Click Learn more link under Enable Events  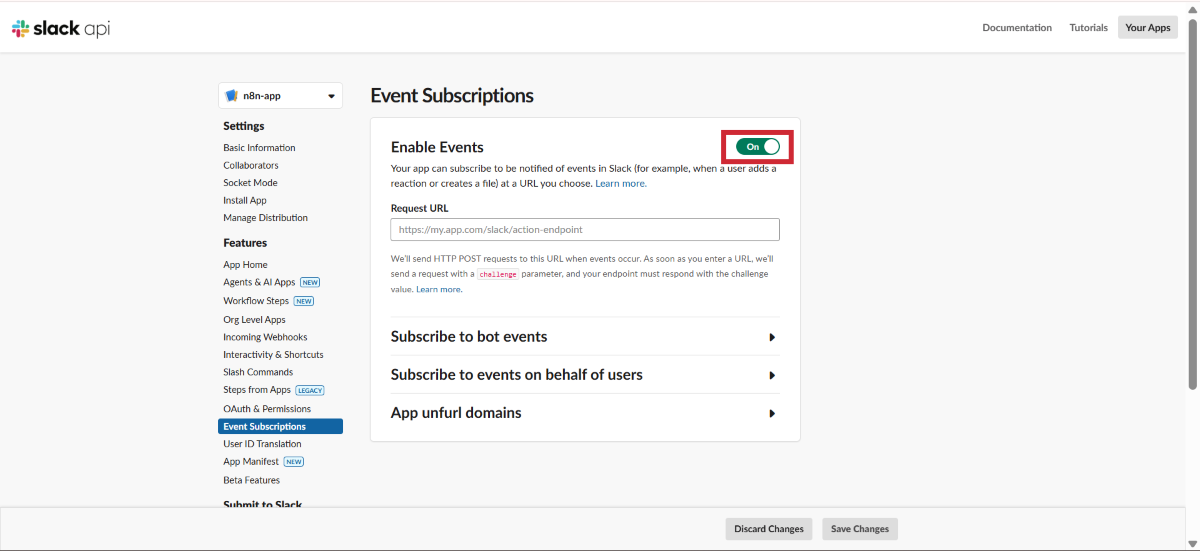621,184
